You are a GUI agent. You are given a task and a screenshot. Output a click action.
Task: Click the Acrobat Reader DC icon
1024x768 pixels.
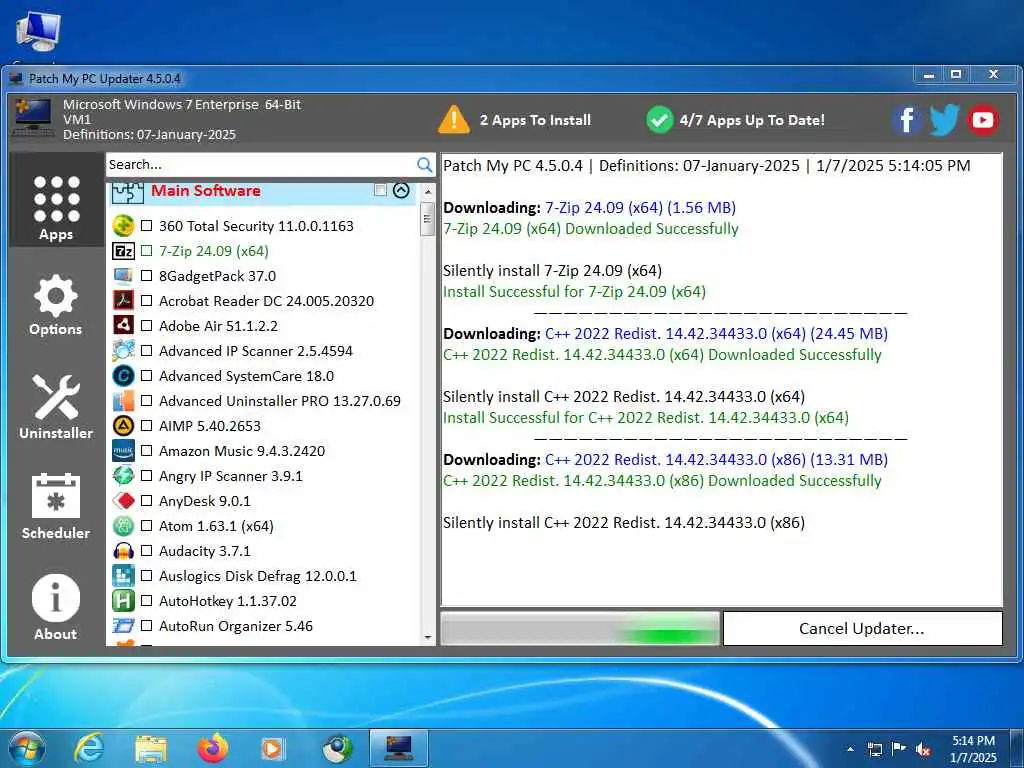[x=123, y=300]
